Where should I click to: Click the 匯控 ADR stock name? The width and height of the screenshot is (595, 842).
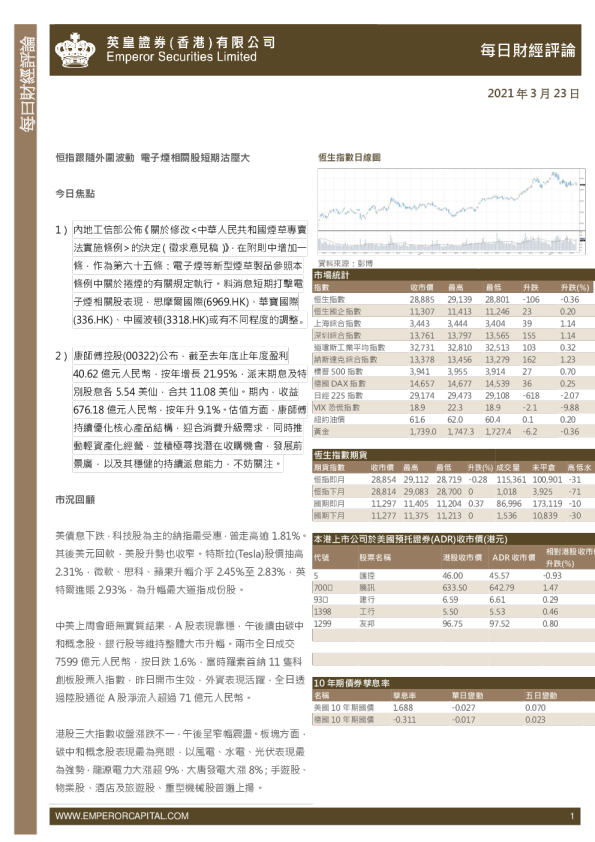[x=367, y=576]
